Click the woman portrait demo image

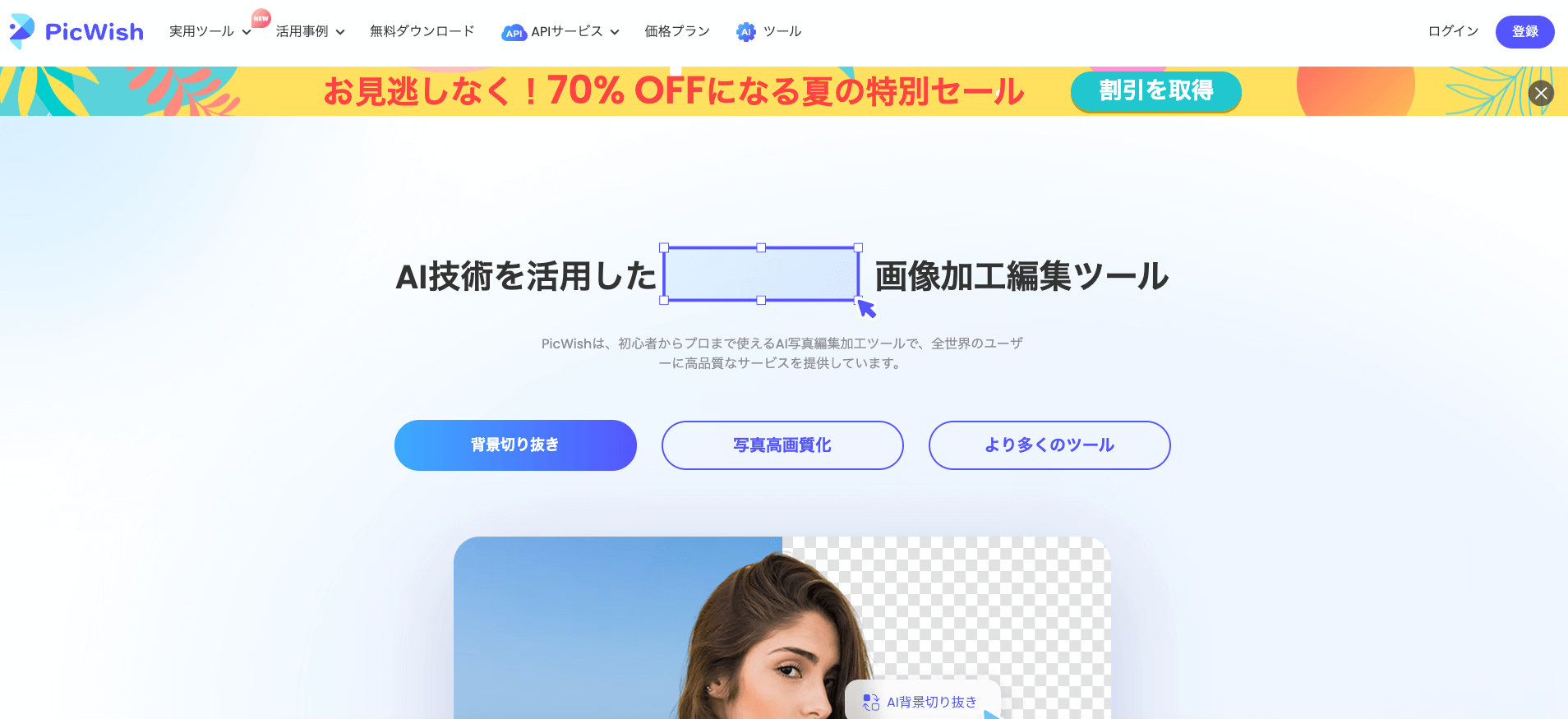coord(782,628)
